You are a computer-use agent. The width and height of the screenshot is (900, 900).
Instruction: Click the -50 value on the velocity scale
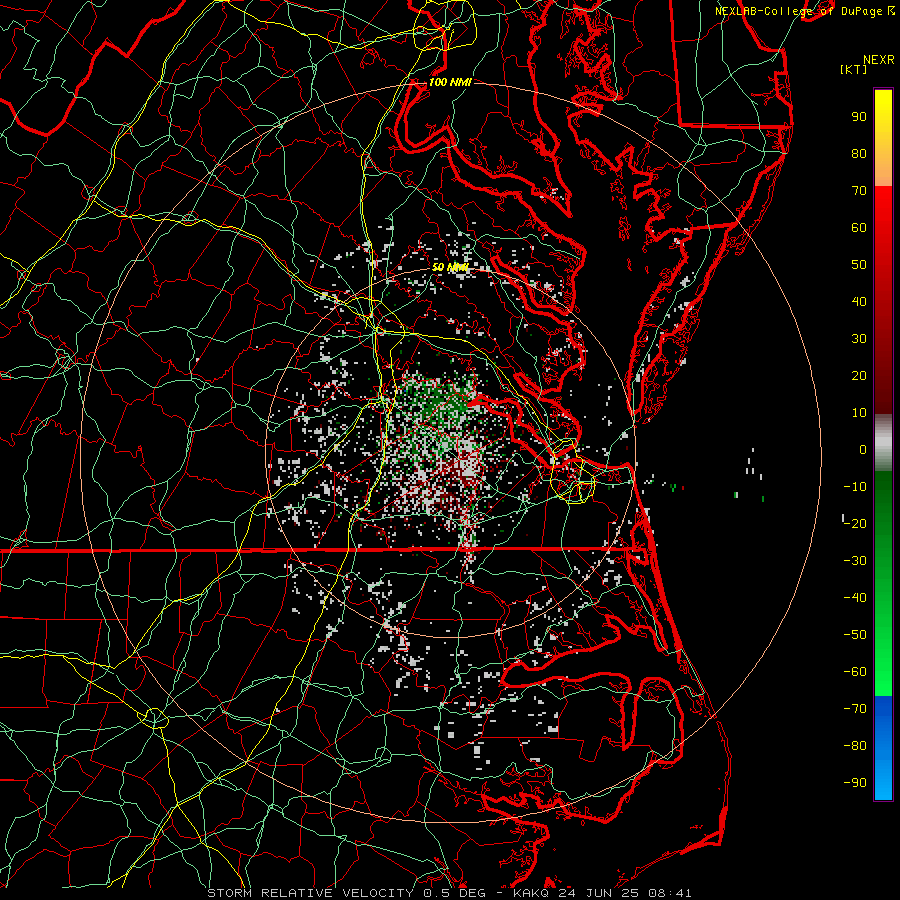point(855,635)
